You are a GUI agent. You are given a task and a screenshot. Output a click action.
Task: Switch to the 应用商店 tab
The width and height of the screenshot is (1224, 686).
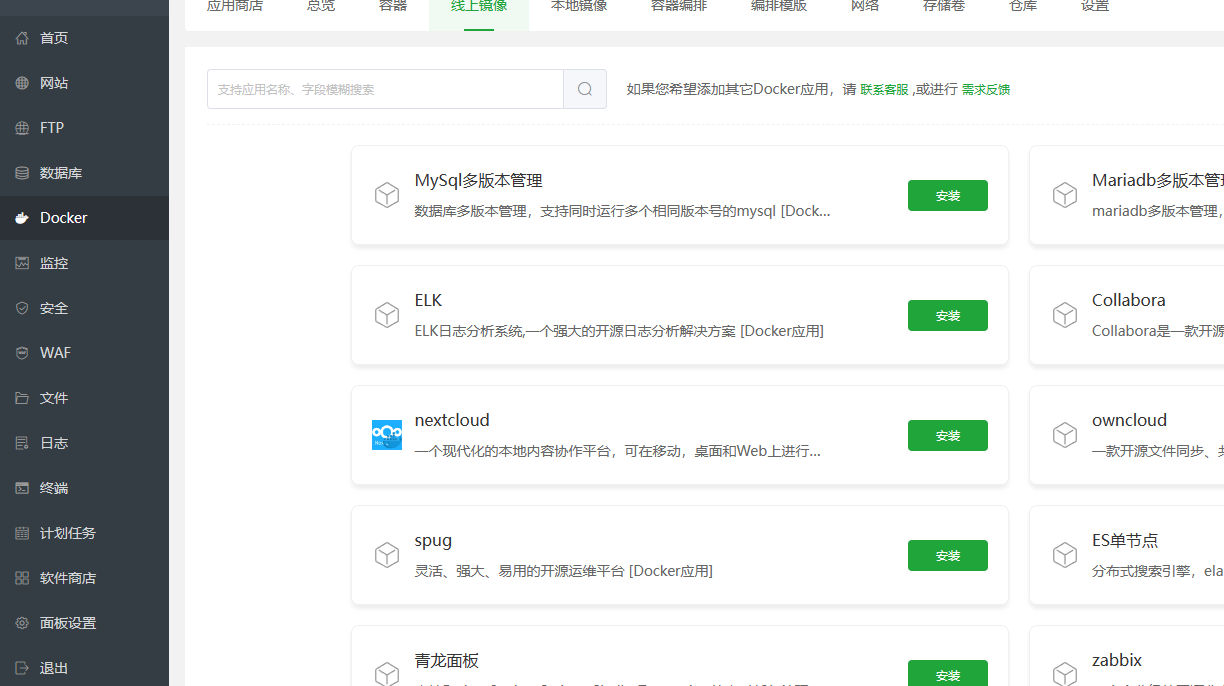point(235,6)
